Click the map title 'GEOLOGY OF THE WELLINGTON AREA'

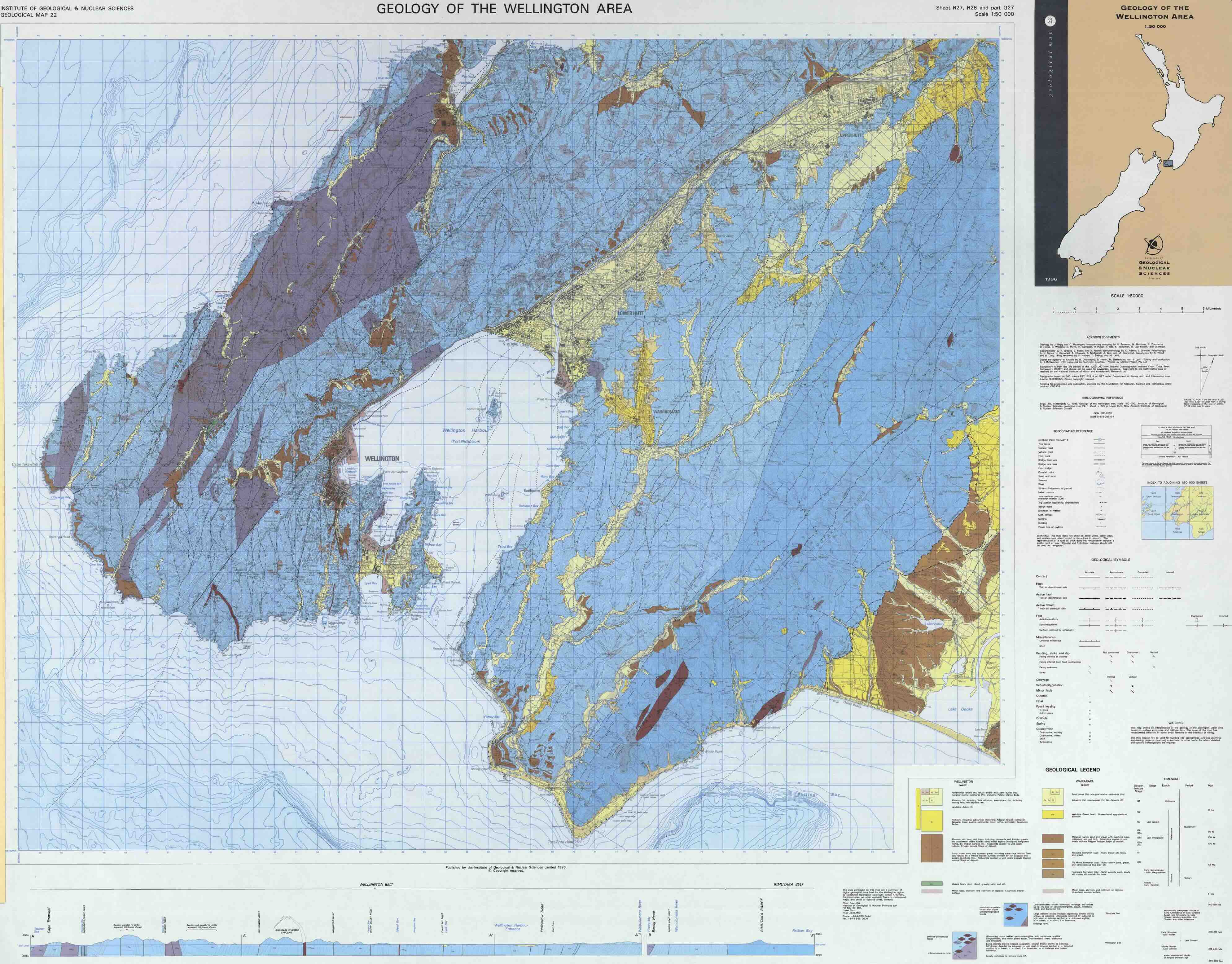pyautogui.click(x=504, y=9)
